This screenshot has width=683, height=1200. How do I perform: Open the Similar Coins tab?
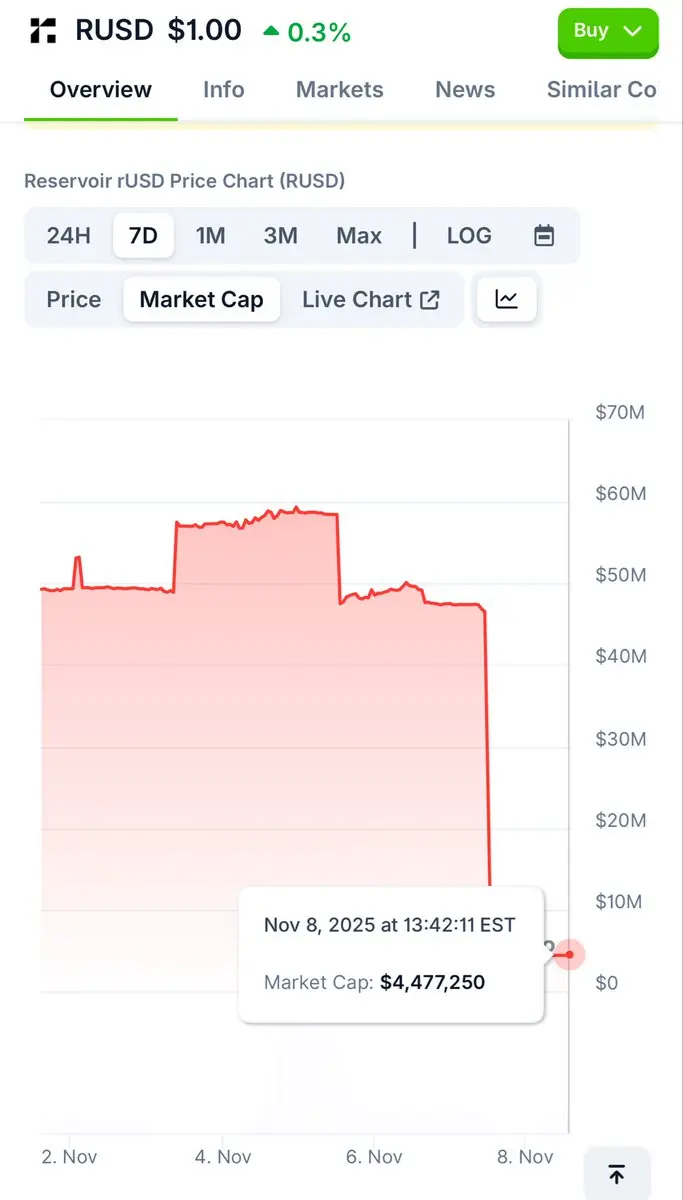pos(602,90)
